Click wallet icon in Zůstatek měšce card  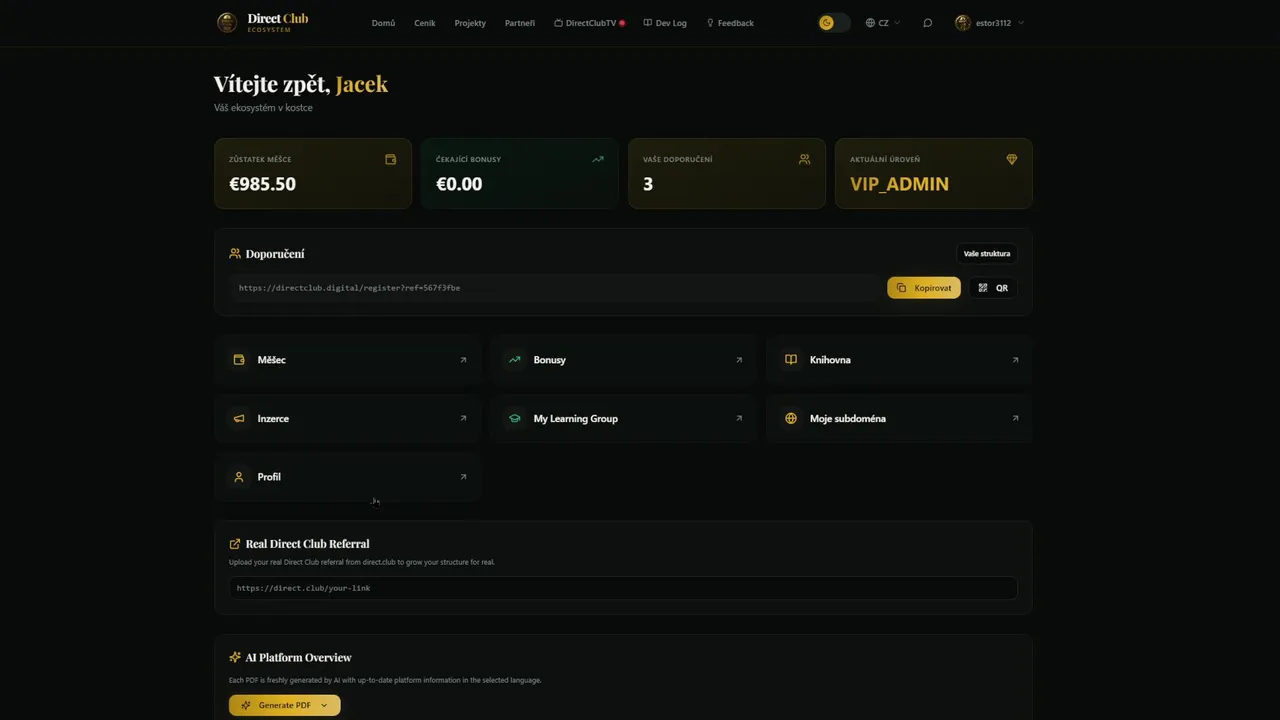(x=391, y=159)
